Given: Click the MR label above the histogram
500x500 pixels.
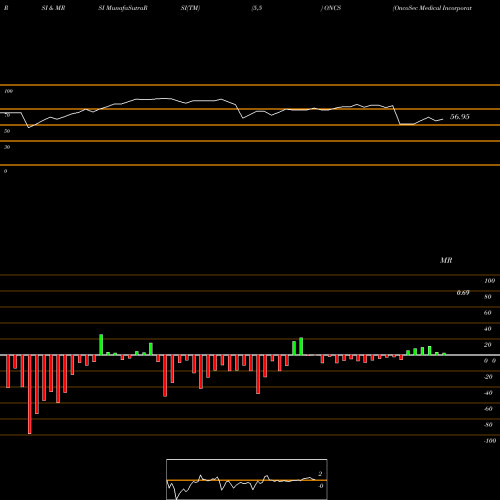Looking at the screenshot, I should [446, 260].
